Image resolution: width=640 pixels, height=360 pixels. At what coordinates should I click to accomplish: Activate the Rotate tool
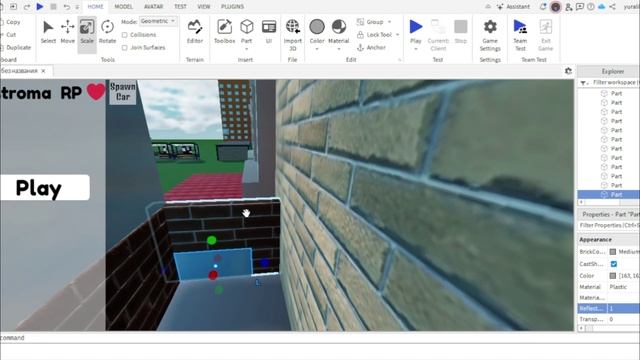(x=107, y=31)
